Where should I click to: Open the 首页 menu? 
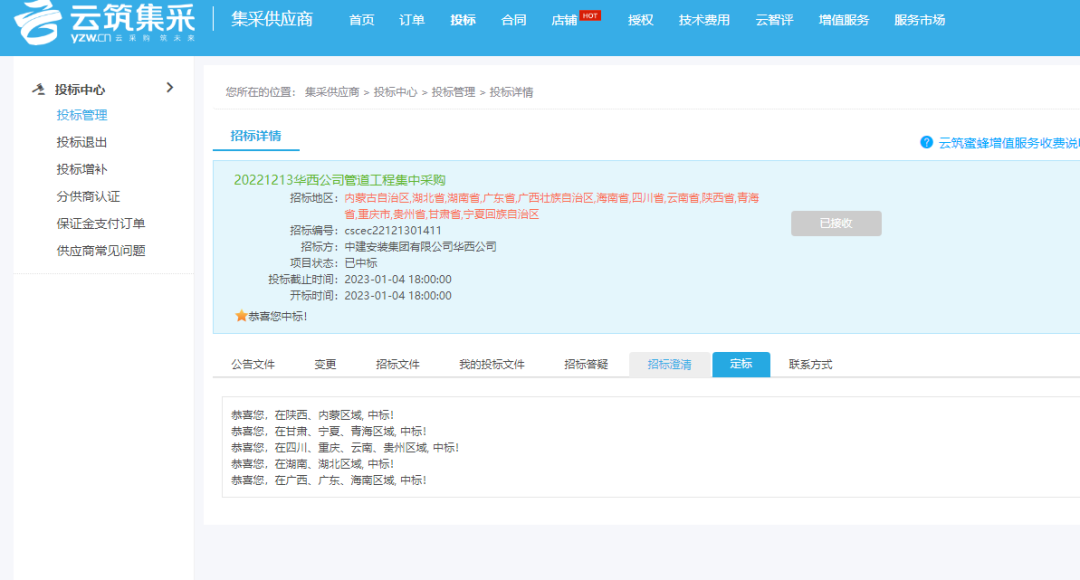pos(361,20)
